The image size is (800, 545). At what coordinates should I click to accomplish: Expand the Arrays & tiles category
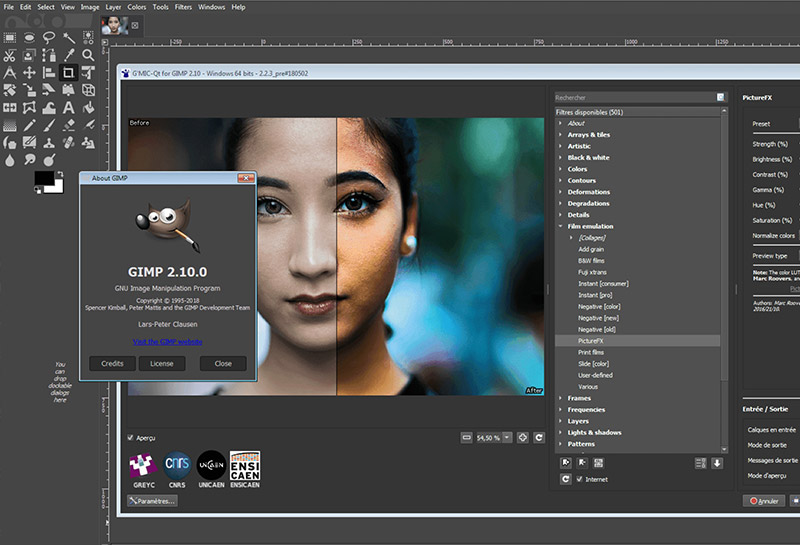pyautogui.click(x=560, y=135)
